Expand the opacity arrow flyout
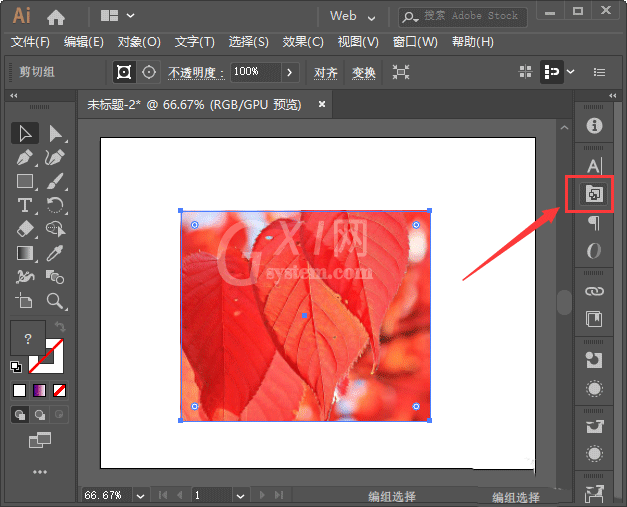627x507 pixels. [290, 72]
